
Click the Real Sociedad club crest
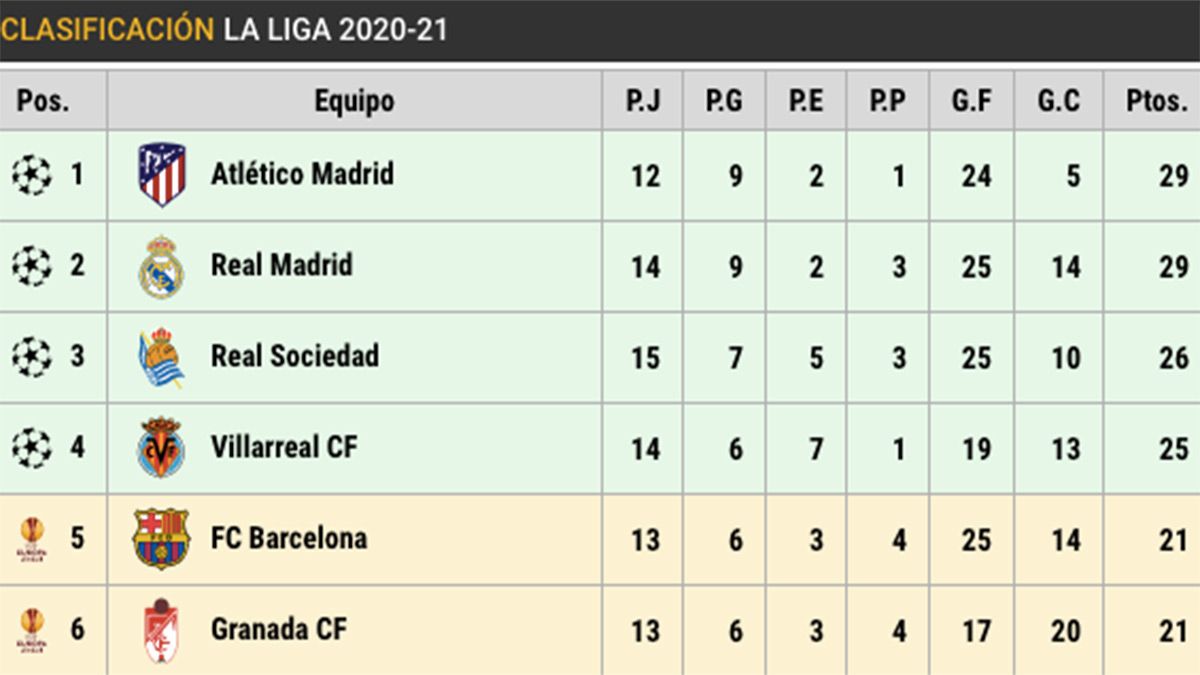point(161,357)
